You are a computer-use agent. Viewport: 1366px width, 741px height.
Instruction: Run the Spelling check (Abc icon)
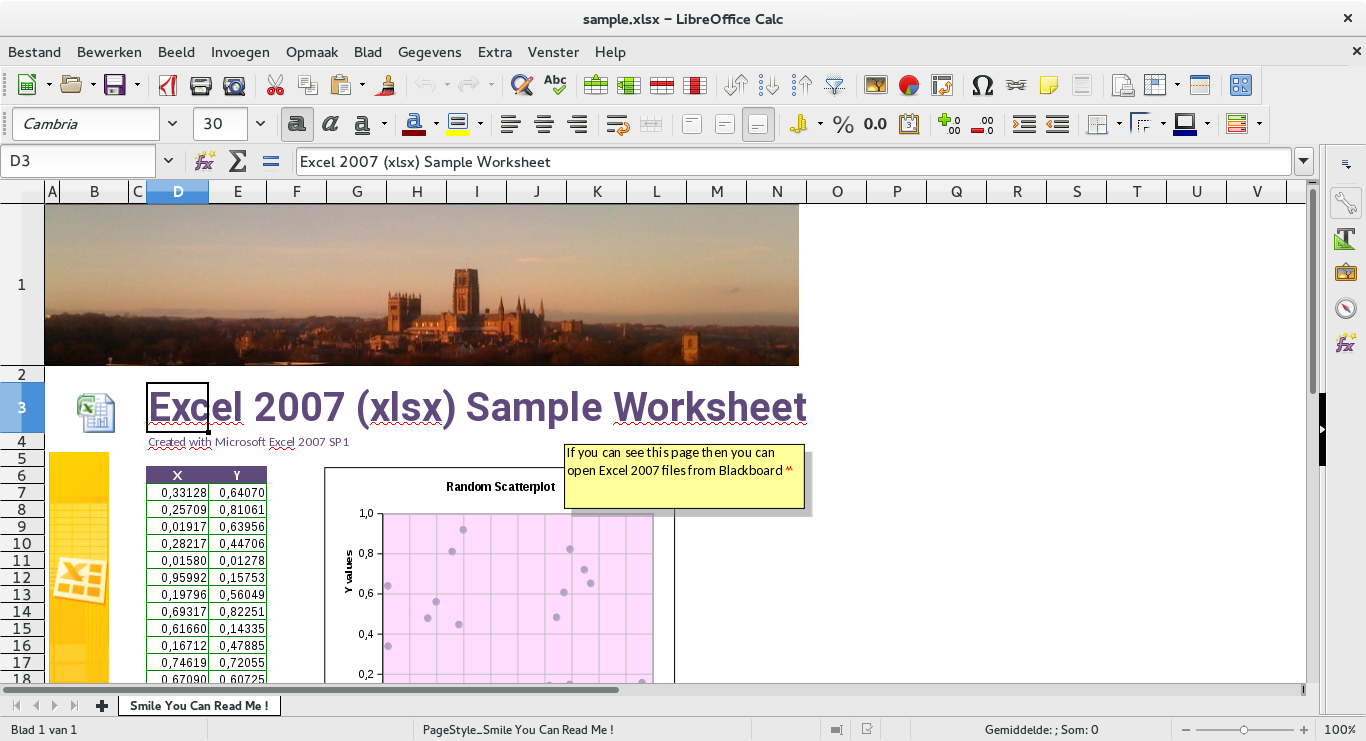(x=554, y=85)
